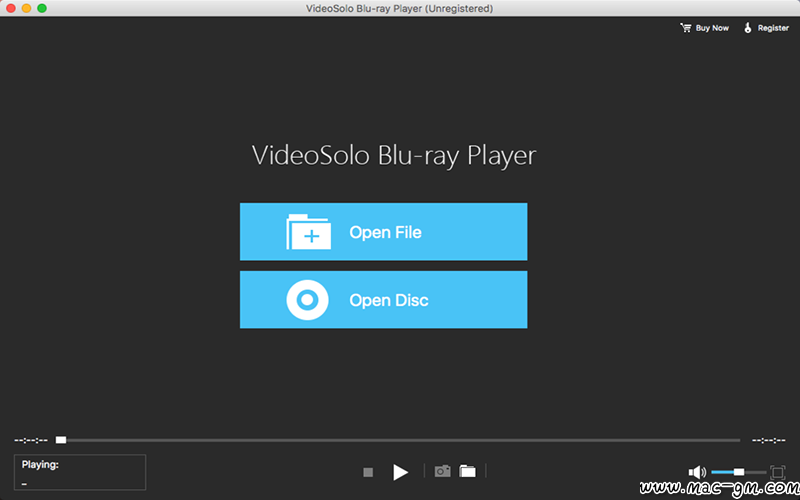Screen dimensions: 800x500
Task: Start playback with the play button
Action: [401, 472]
